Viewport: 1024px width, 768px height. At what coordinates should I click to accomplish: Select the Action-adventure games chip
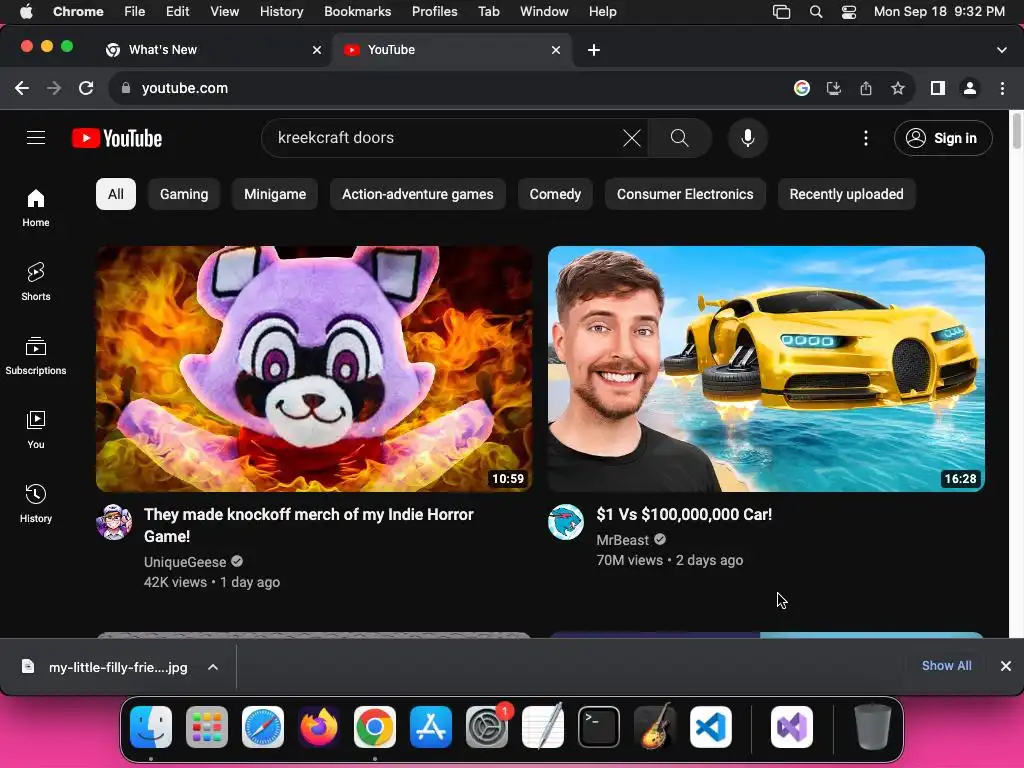click(417, 194)
